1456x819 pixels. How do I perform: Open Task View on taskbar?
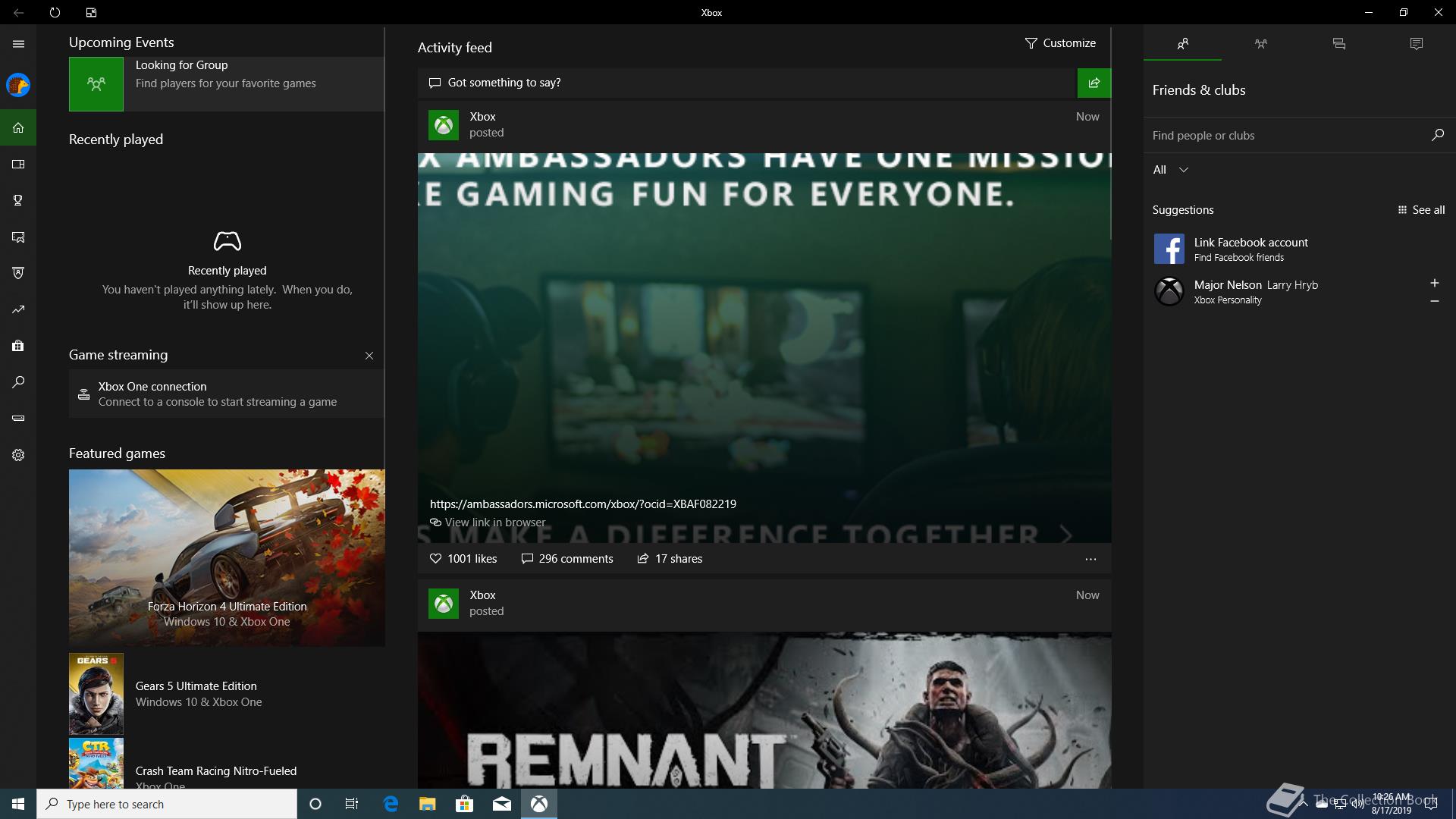(x=352, y=804)
